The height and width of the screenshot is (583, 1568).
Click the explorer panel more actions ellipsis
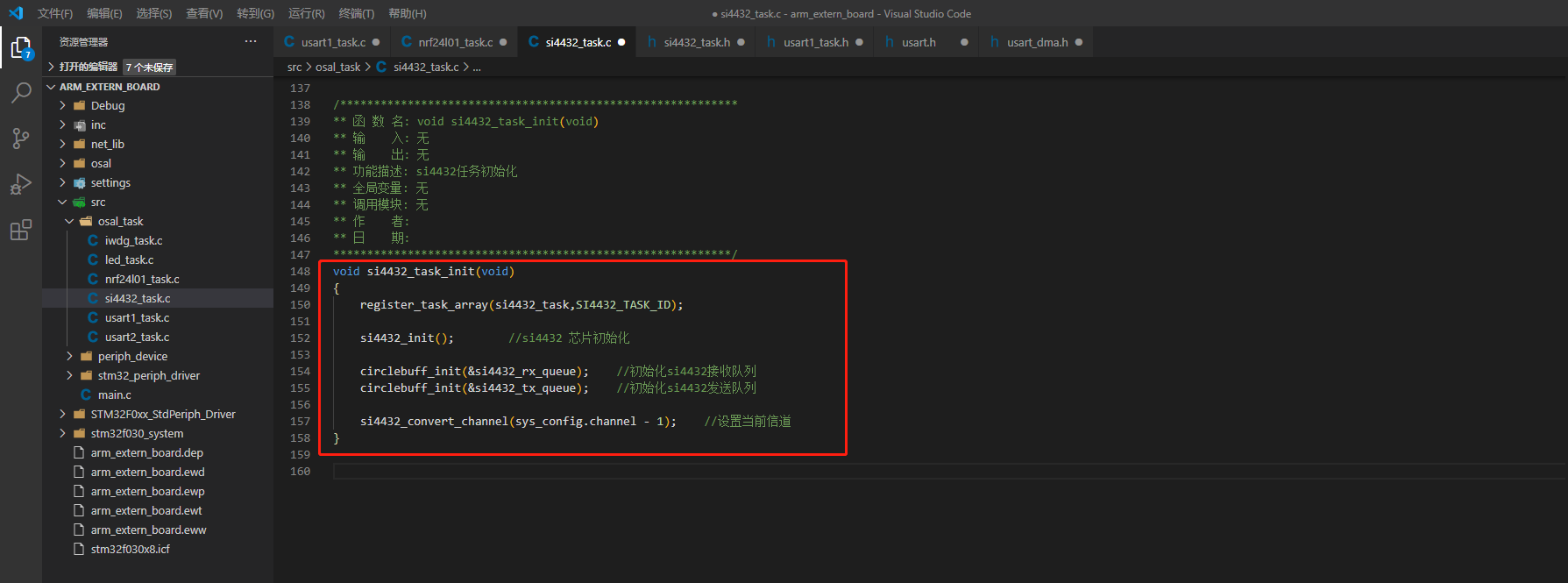[251, 41]
